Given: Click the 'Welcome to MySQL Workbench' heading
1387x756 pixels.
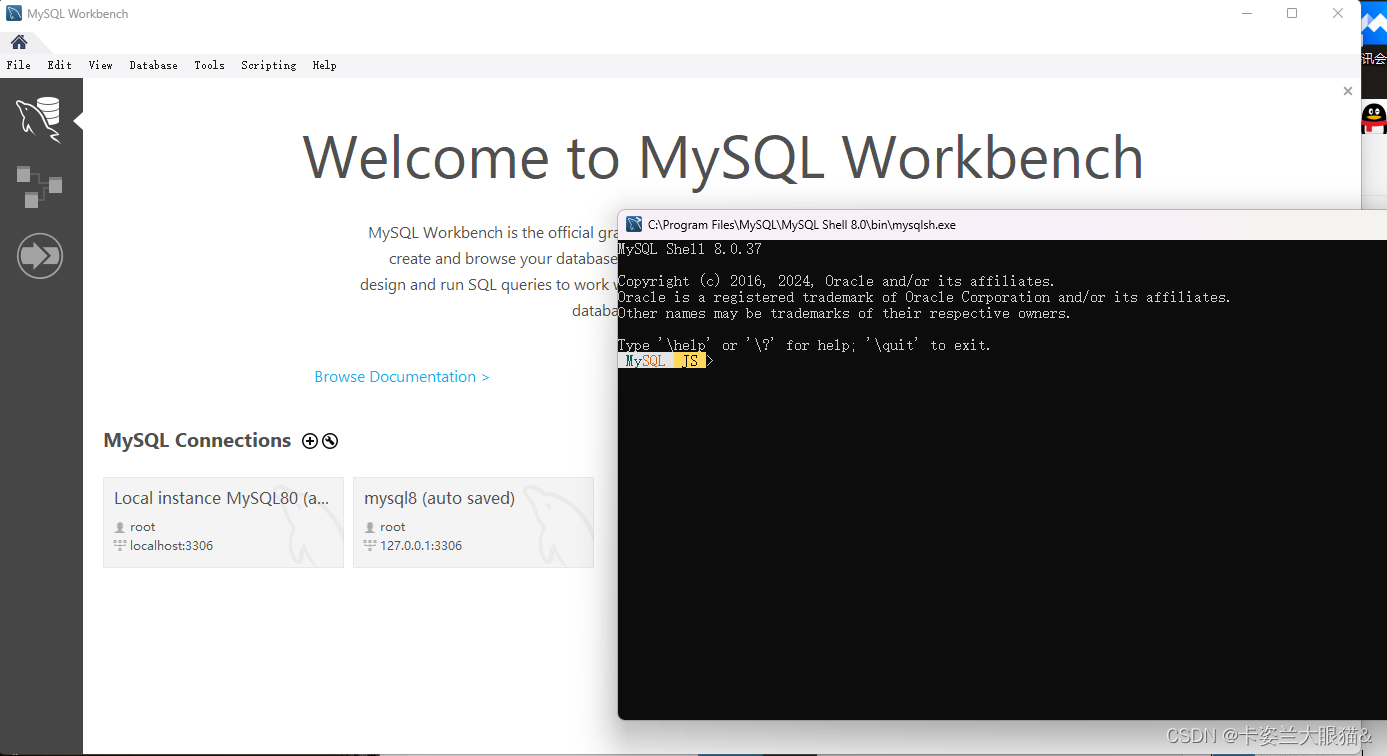Looking at the screenshot, I should click(723, 158).
